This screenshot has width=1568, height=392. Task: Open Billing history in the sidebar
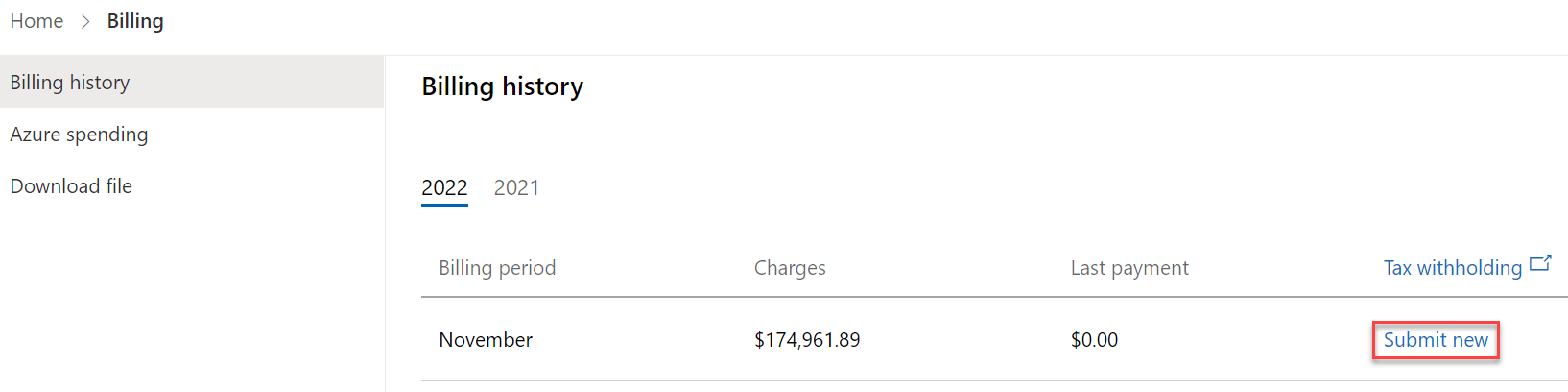192,82
